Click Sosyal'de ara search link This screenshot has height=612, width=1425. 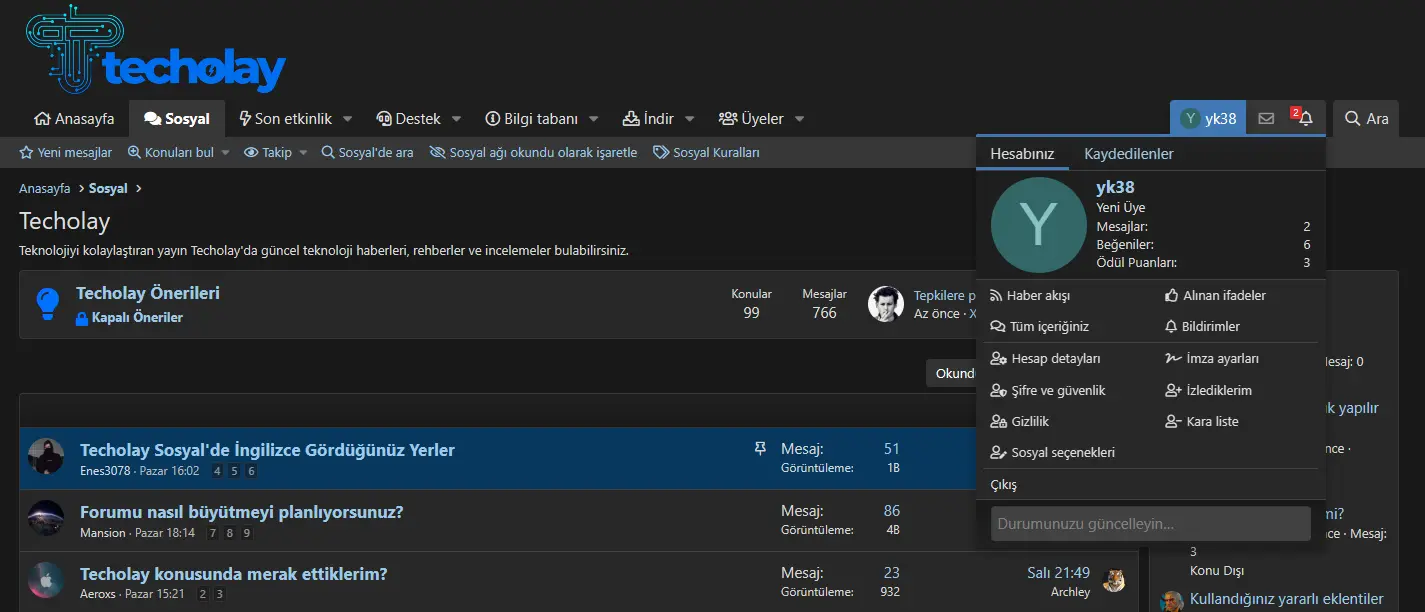pos(368,153)
